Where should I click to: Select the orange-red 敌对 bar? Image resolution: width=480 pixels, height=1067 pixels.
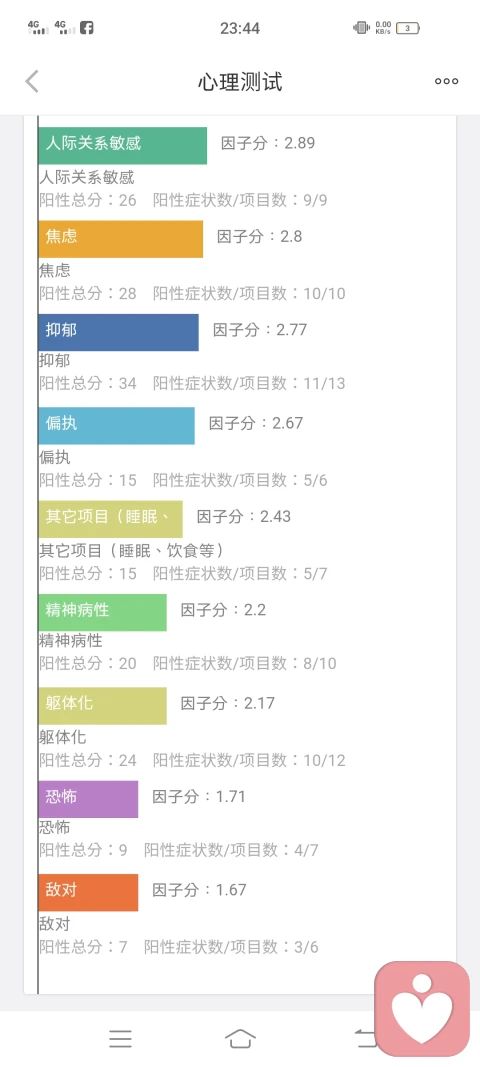pos(89,891)
